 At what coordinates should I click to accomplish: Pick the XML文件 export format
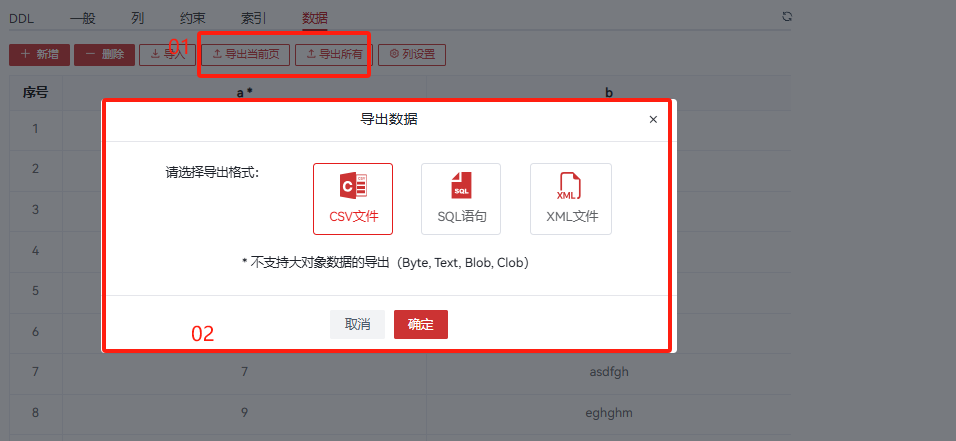click(x=571, y=198)
